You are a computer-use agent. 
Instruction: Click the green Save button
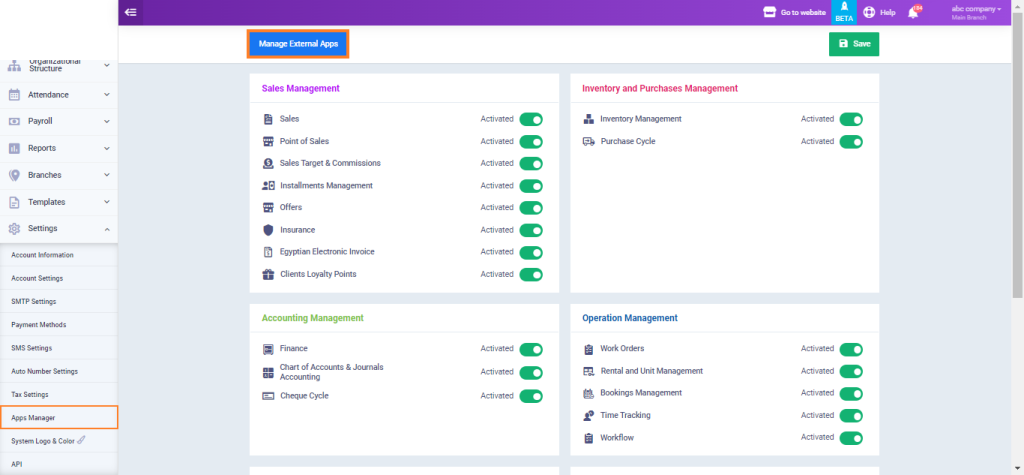pos(854,44)
